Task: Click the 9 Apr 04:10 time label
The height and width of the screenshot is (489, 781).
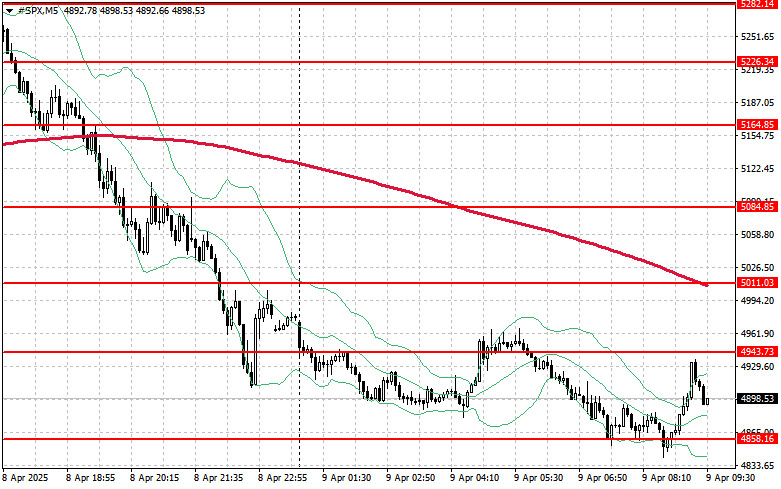Action: (475, 478)
